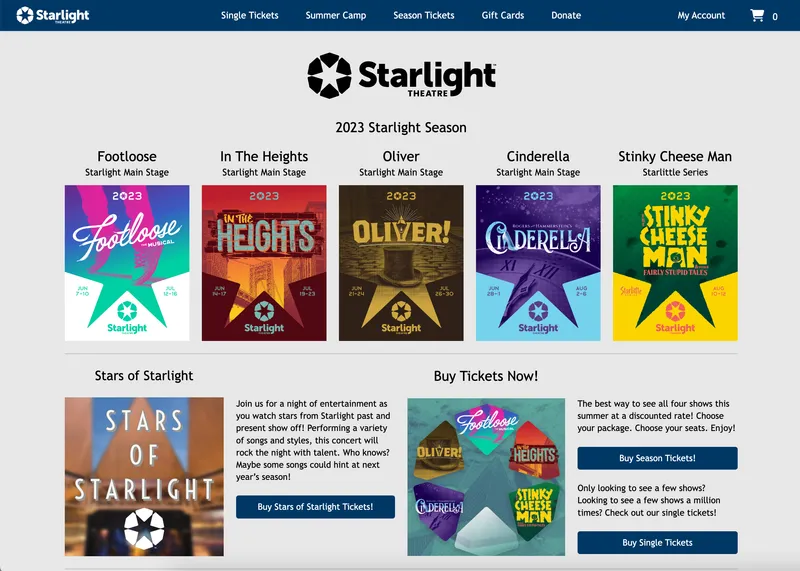Click the season shows collage image

point(486,477)
